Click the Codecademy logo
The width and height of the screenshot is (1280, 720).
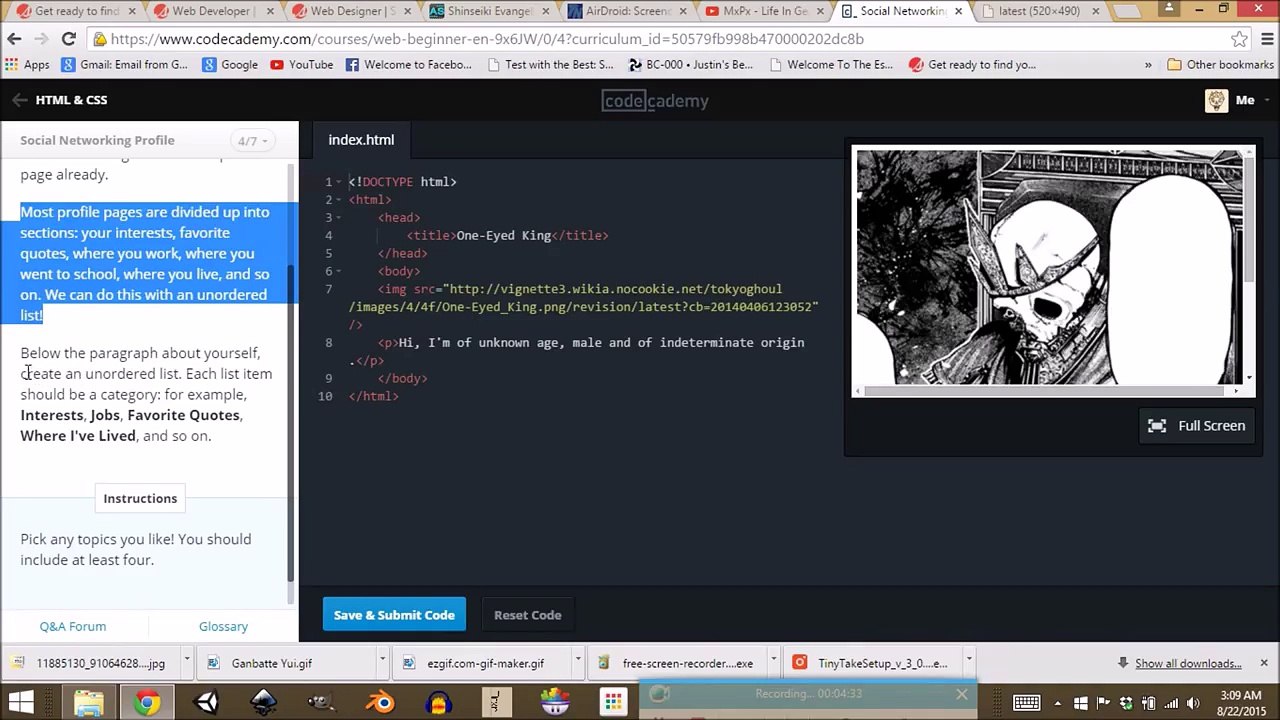tap(655, 100)
